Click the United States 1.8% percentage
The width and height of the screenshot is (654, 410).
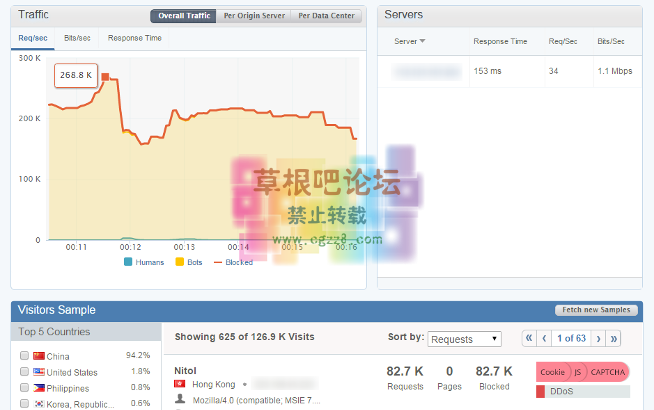(x=140, y=371)
